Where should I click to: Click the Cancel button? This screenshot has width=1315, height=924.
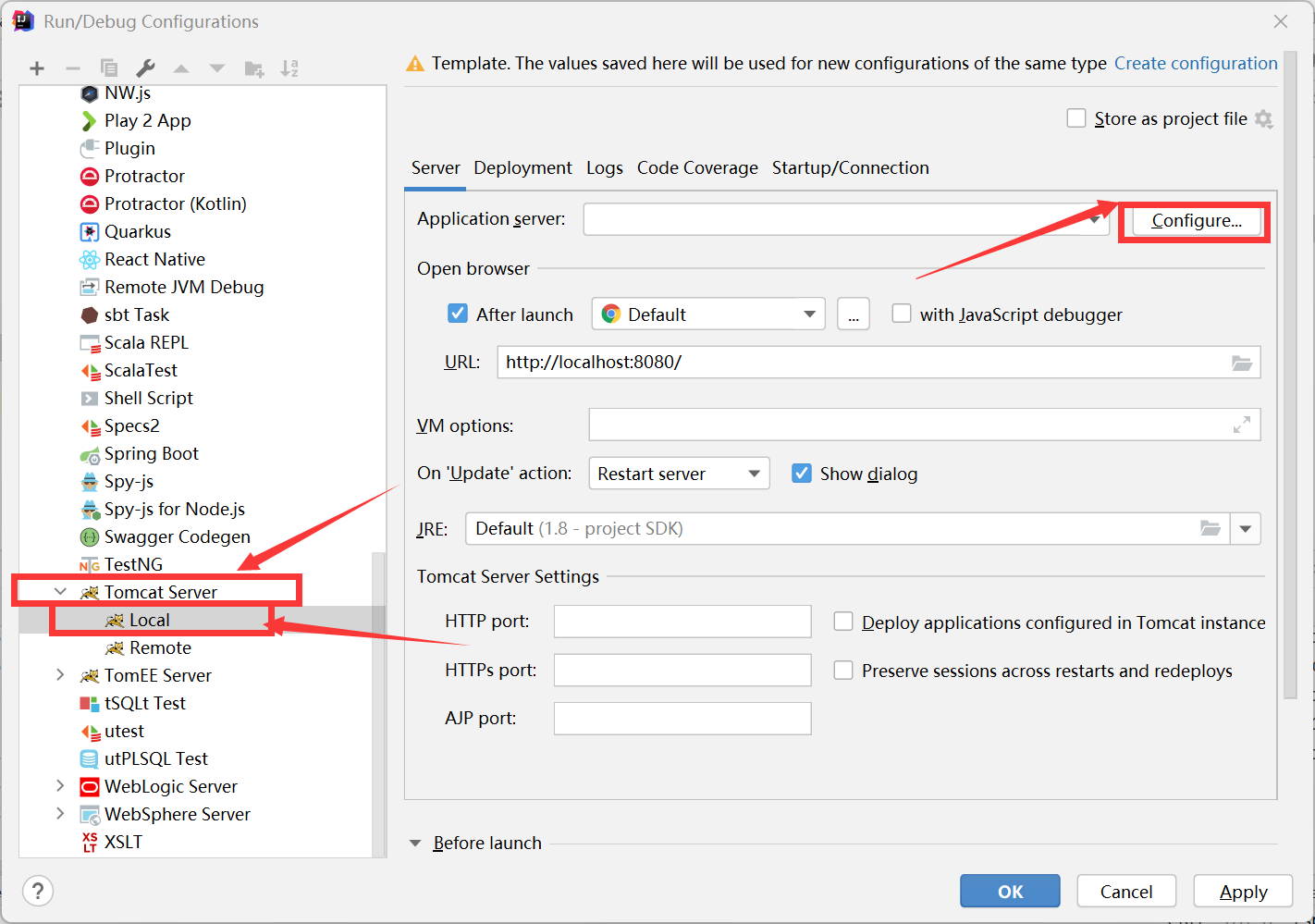pyautogui.click(x=1126, y=892)
